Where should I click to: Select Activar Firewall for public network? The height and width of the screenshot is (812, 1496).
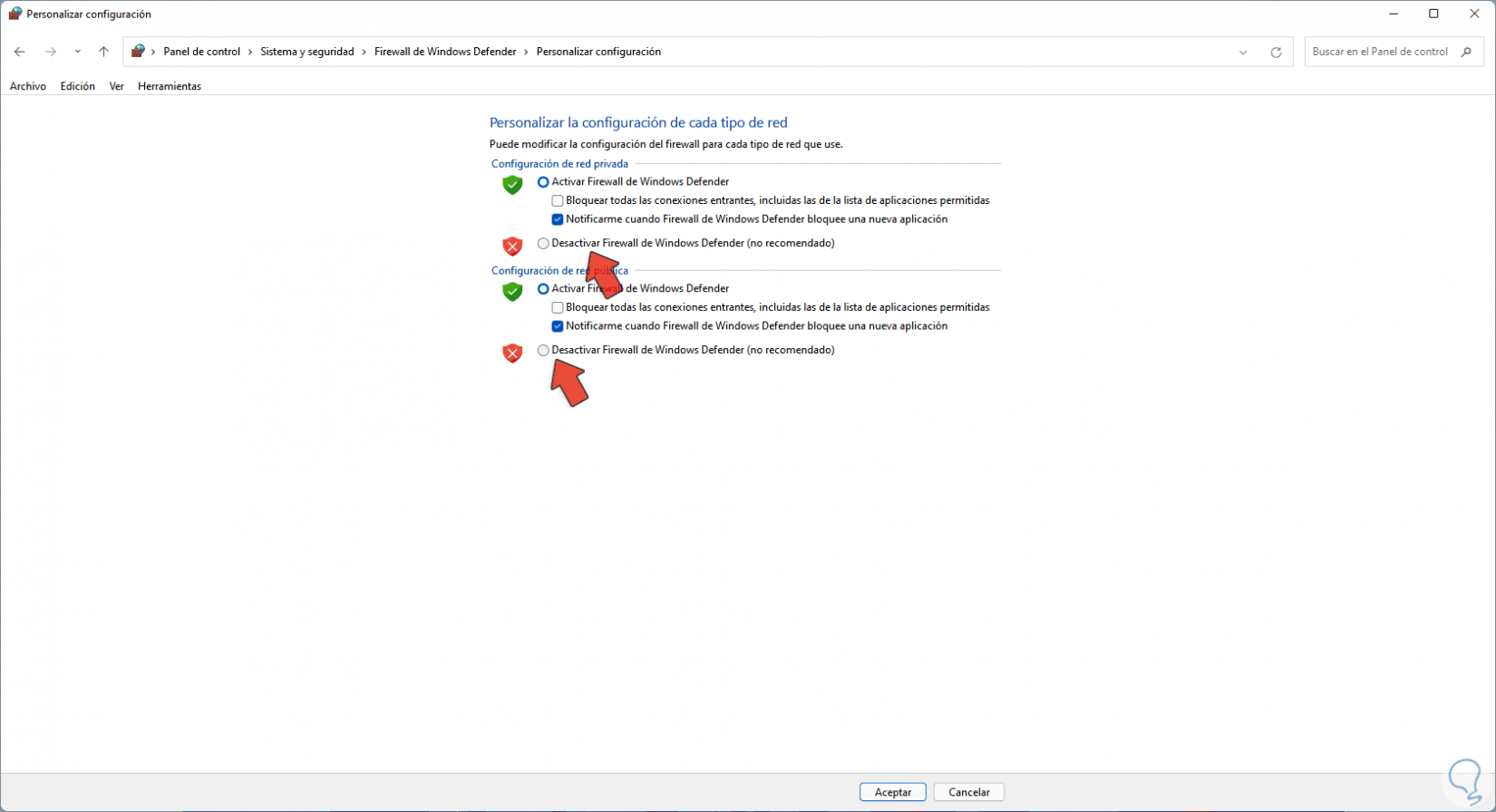point(543,289)
